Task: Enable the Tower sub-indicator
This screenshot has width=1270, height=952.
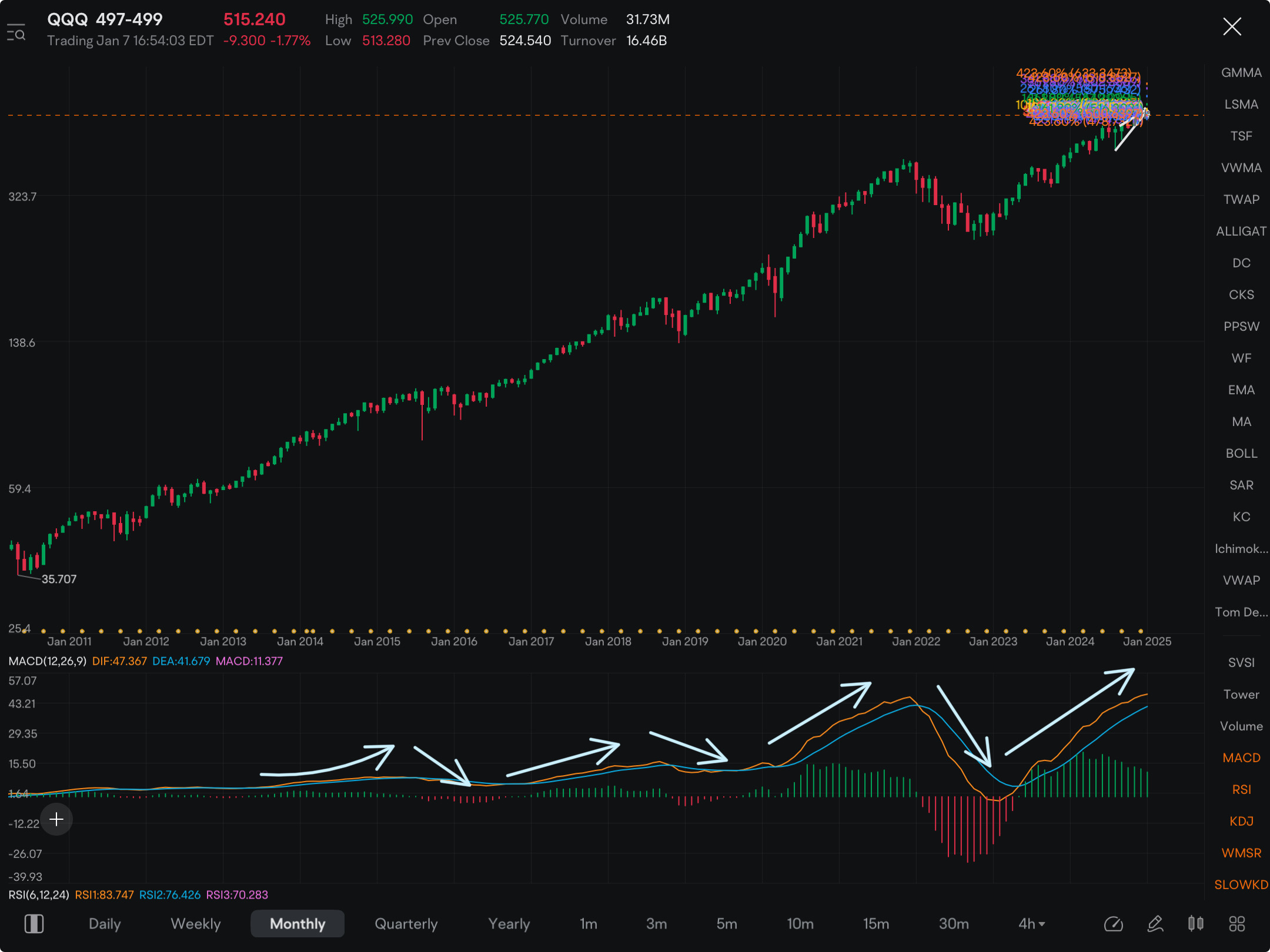Action: (x=1241, y=694)
